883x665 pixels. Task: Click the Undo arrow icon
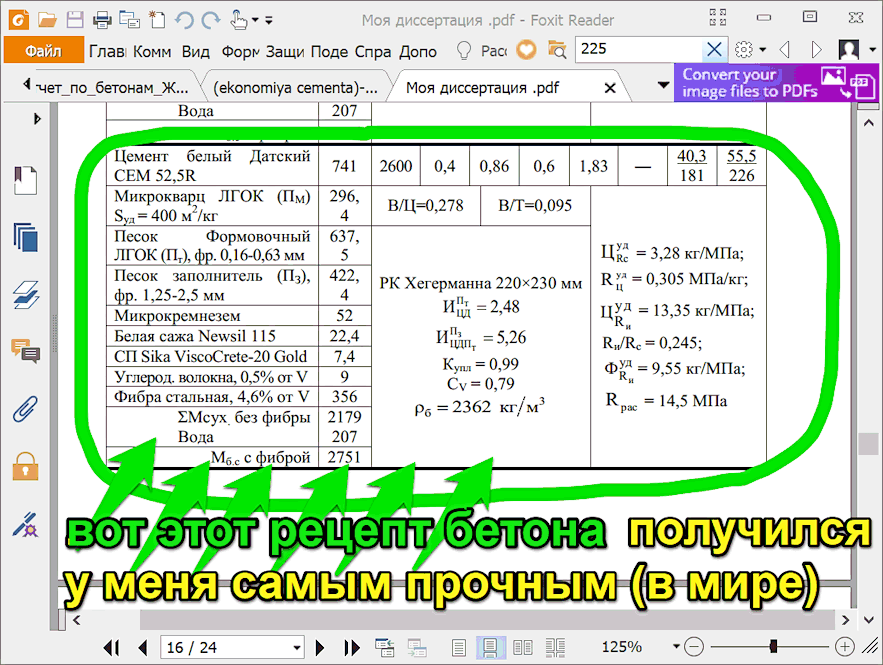[184, 20]
